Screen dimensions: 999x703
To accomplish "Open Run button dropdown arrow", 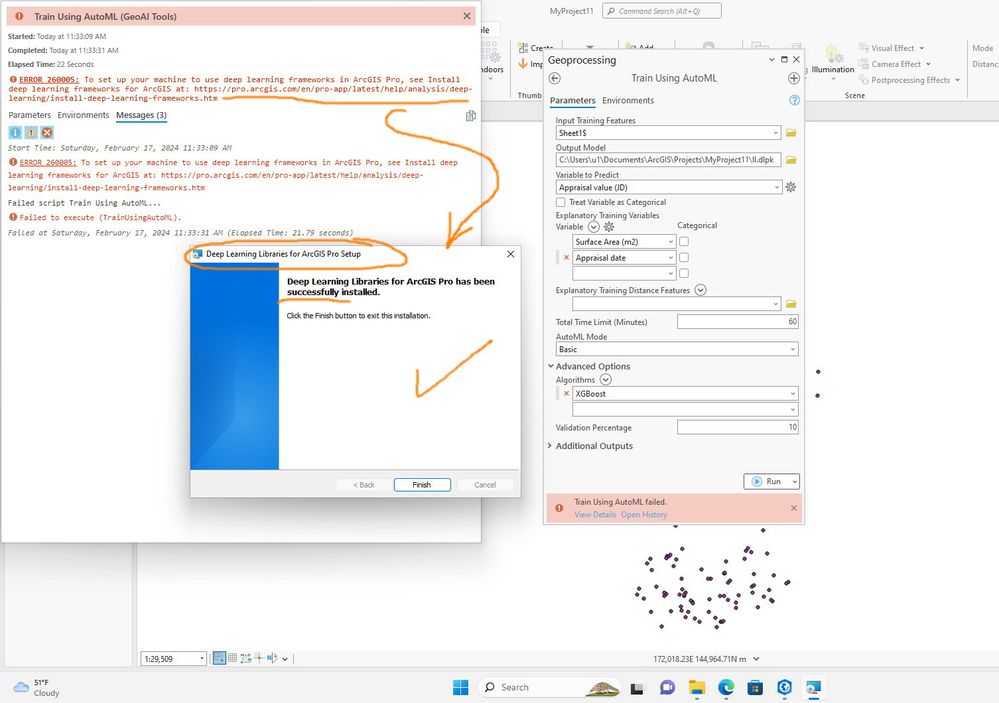I will point(794,481).
